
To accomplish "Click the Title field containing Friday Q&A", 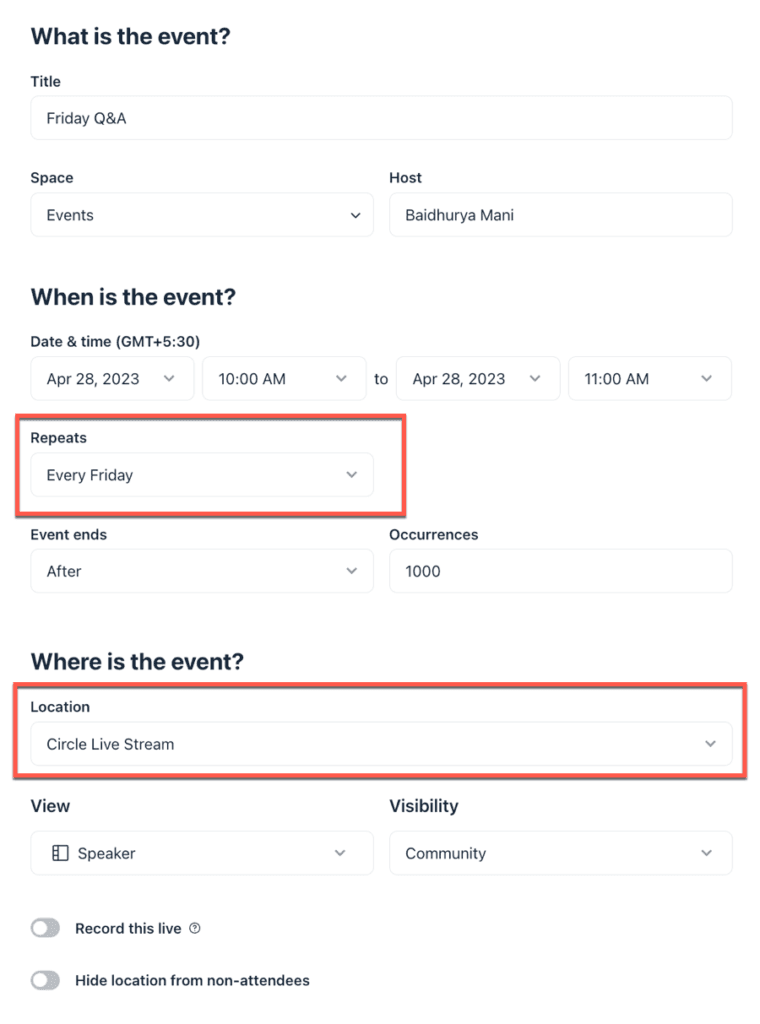I will click(x=381, y=118).
